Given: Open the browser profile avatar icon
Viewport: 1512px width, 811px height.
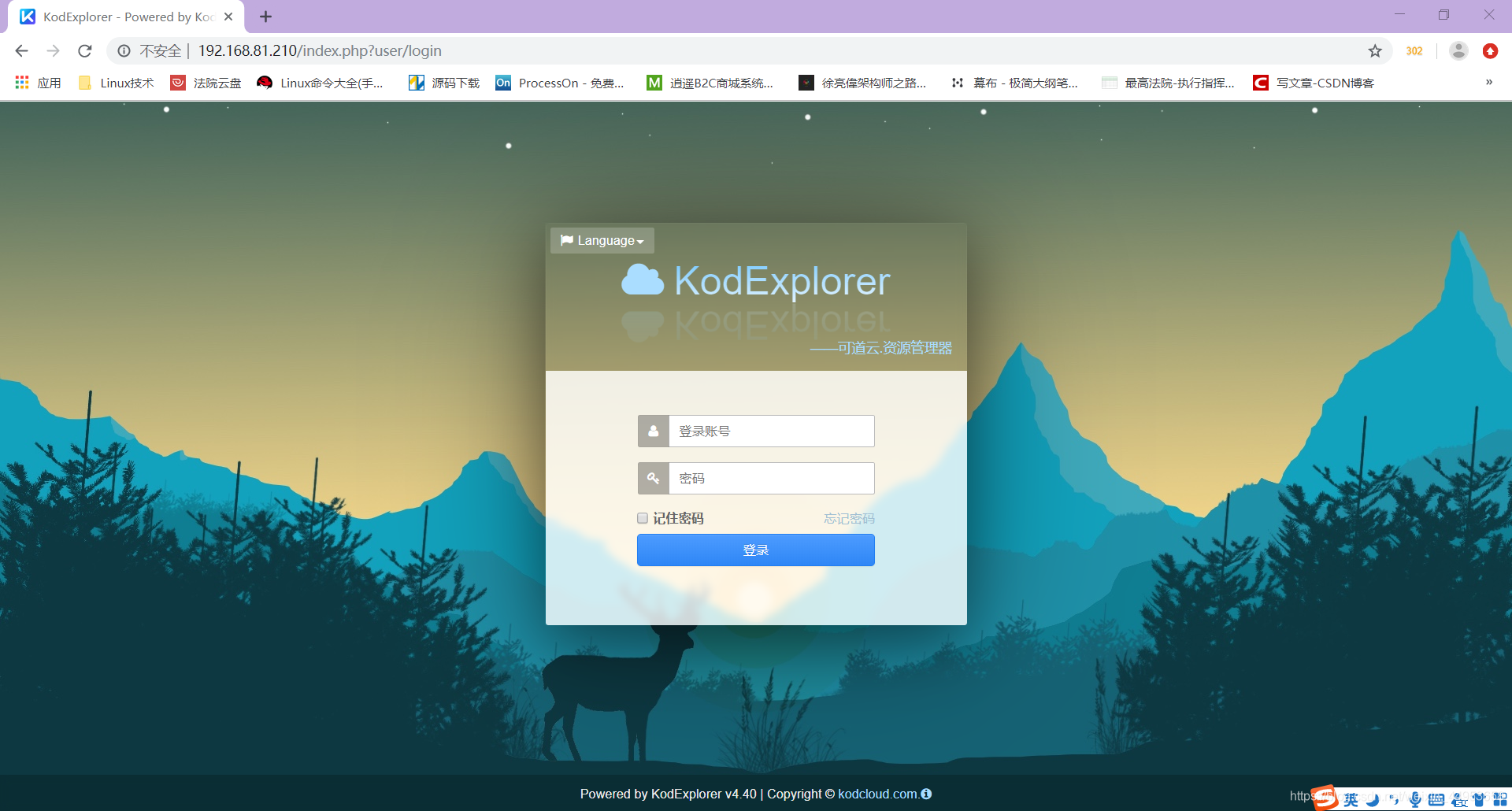Looking at the screenshot, I should (1458, 50).
